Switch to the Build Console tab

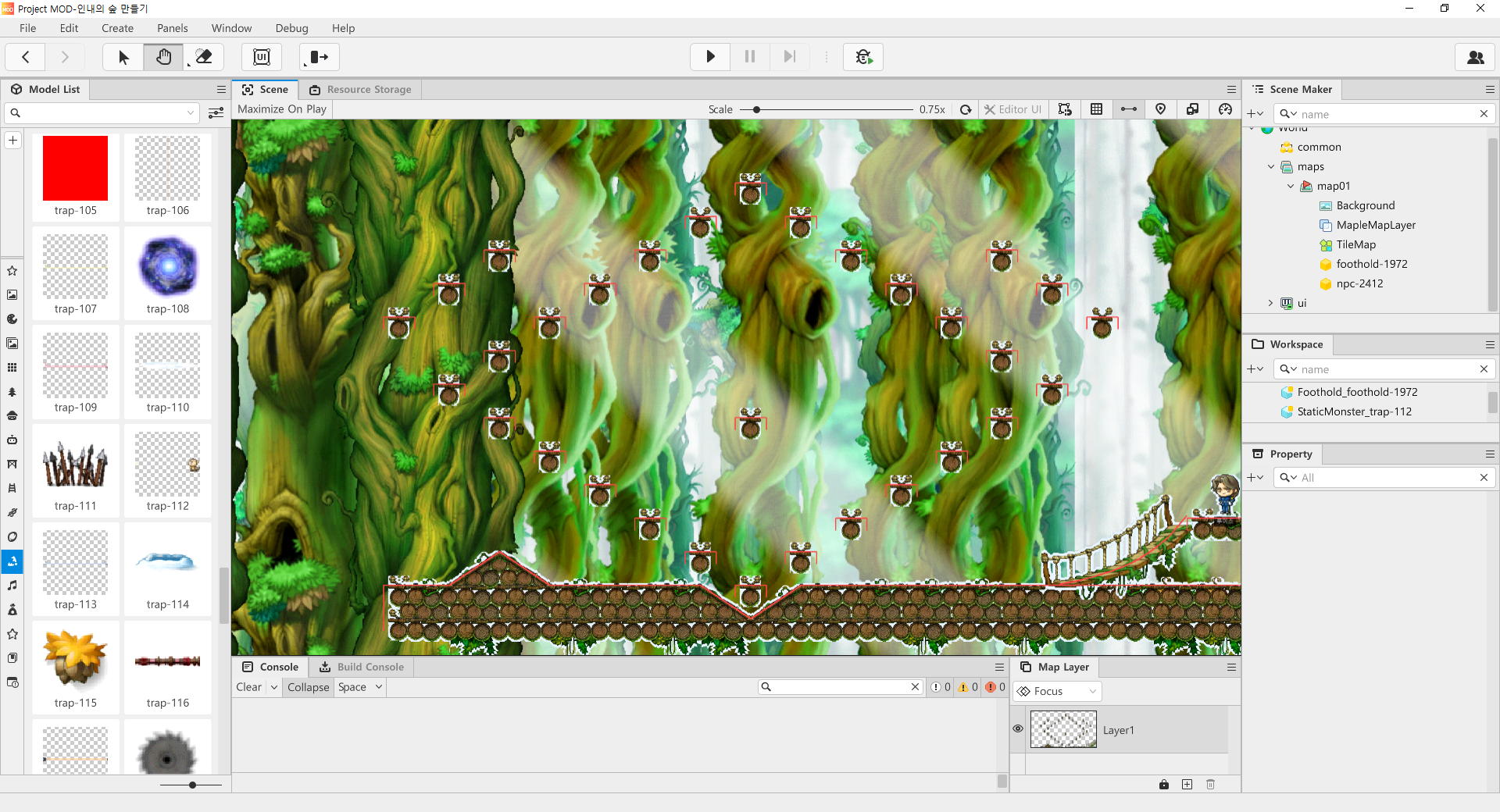tap(362, 667)
